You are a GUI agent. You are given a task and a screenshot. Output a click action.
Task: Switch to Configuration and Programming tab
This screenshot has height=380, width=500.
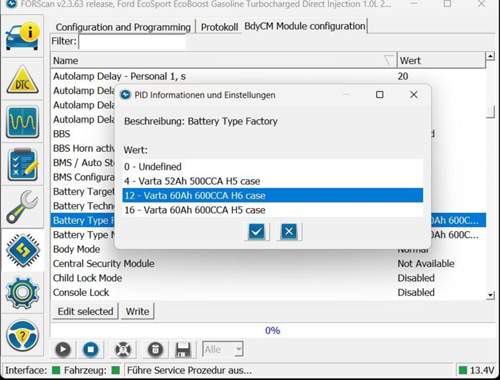click(x=123, y=27)
